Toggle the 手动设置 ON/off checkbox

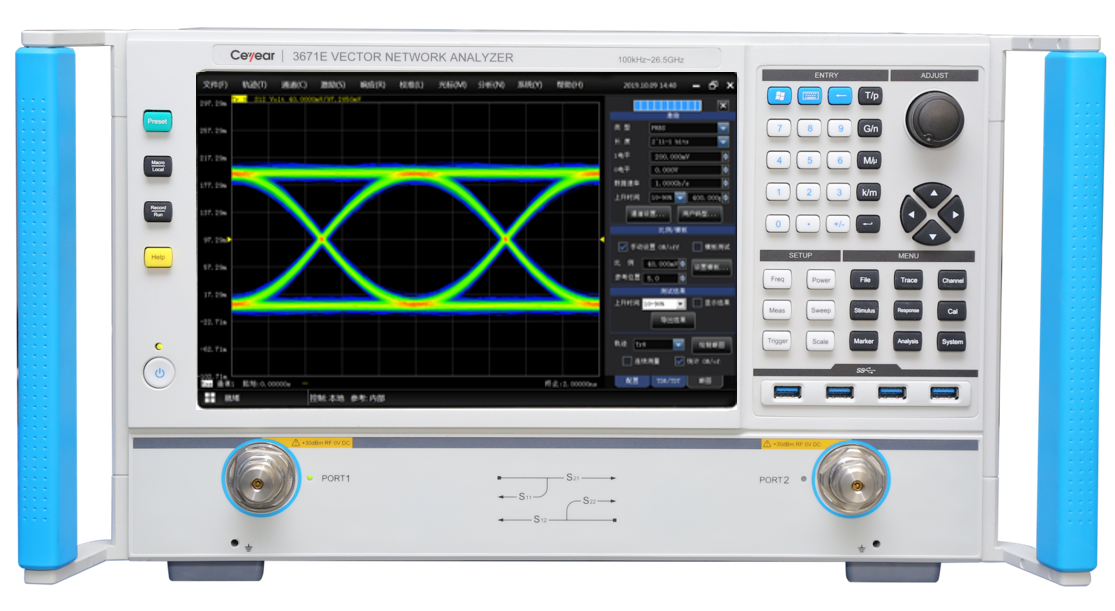pos(624,247)
